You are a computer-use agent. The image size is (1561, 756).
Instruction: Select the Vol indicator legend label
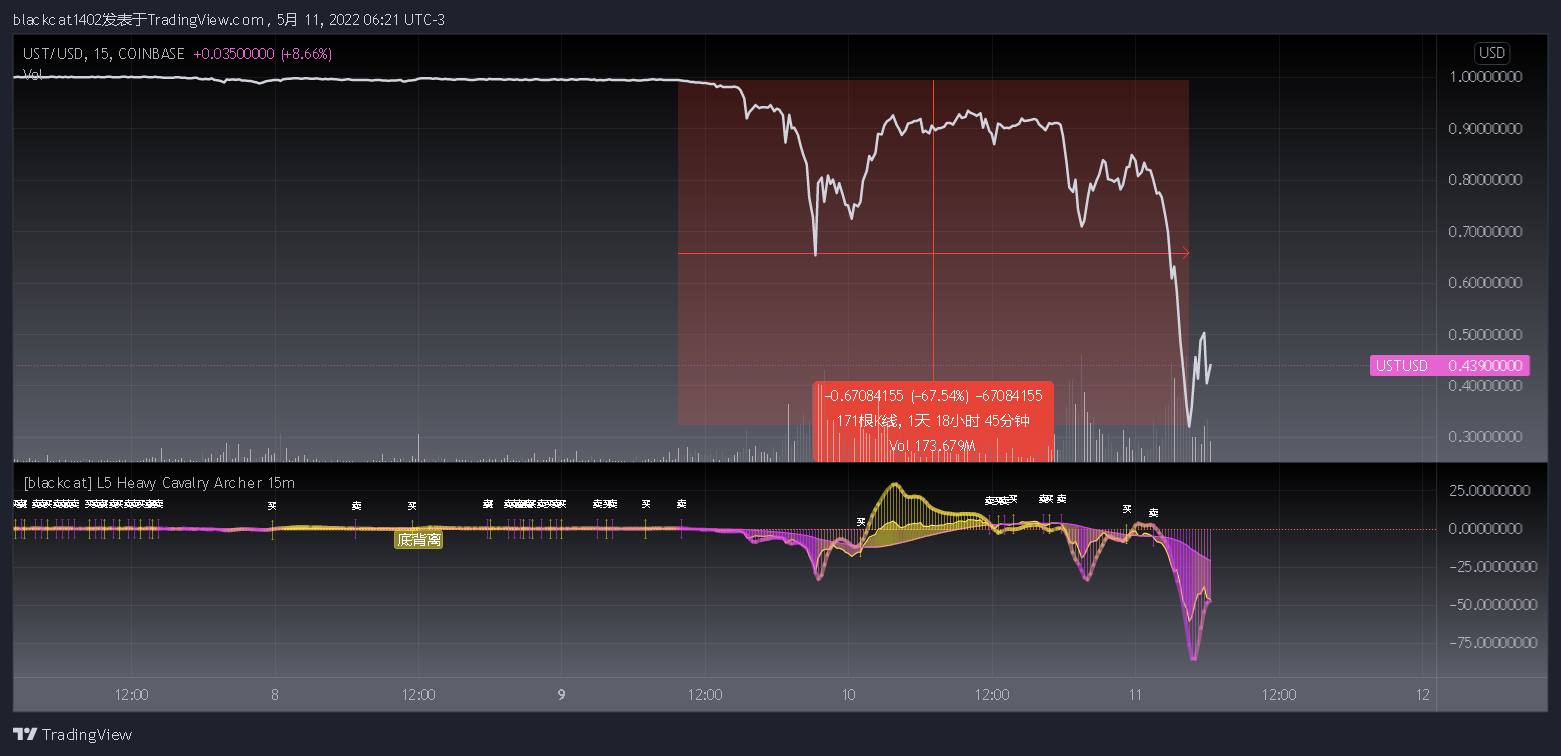(32, 74)
